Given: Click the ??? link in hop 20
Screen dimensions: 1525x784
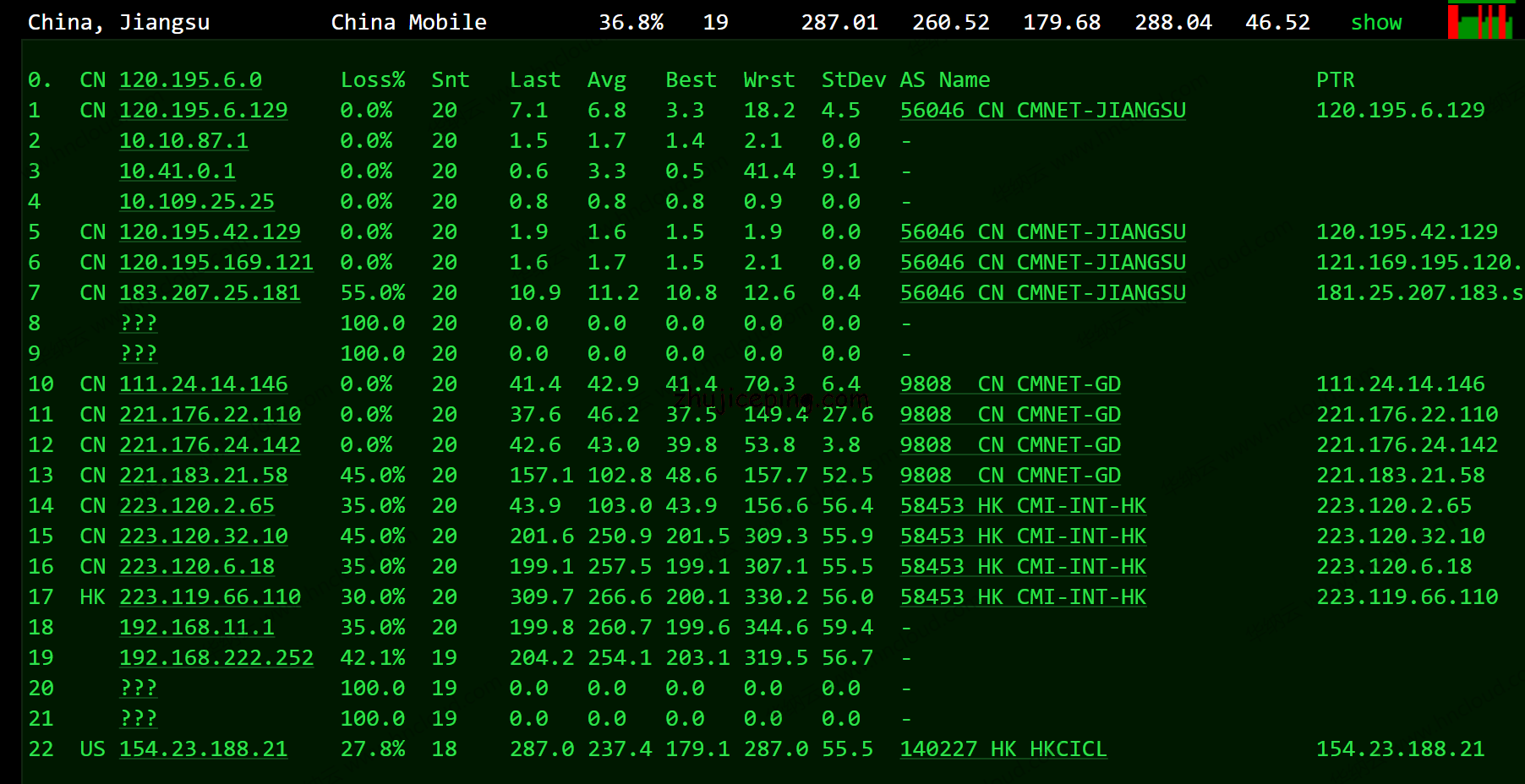Looking at the screenshot, I should 139,689.
